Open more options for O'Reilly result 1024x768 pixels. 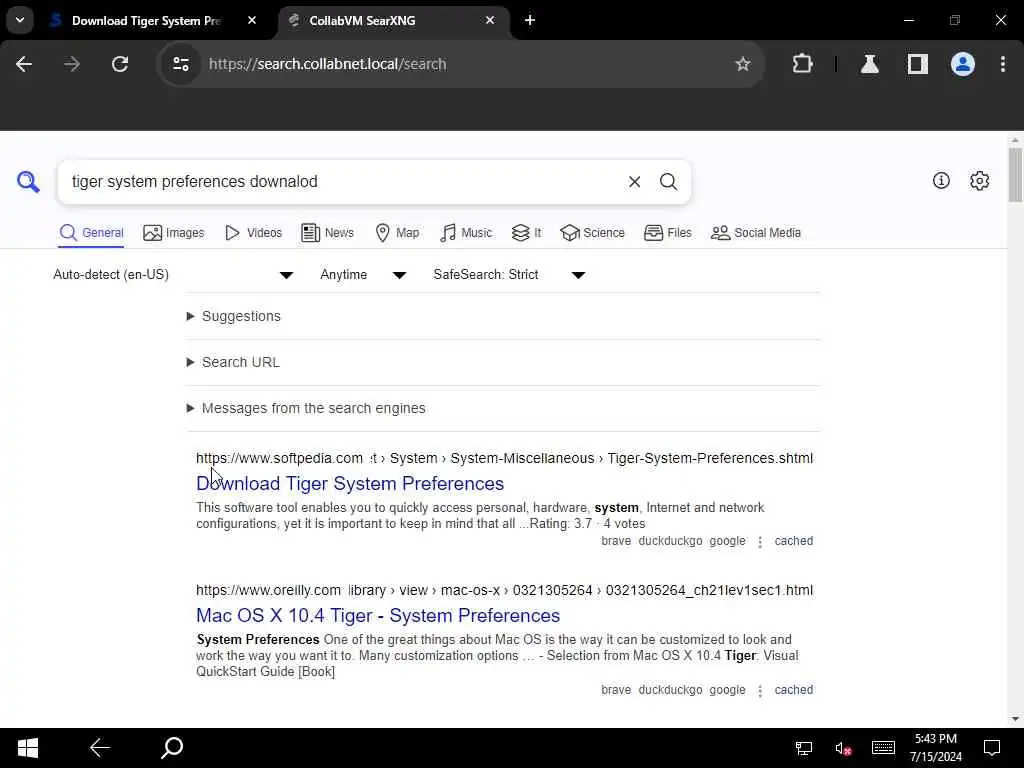pyautogui.click(x=760, y=691)
